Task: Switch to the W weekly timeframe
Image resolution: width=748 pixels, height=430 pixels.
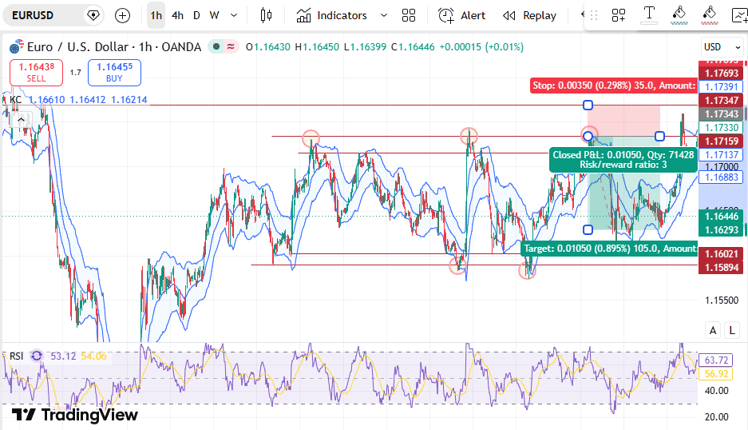Action: point(215,16)
